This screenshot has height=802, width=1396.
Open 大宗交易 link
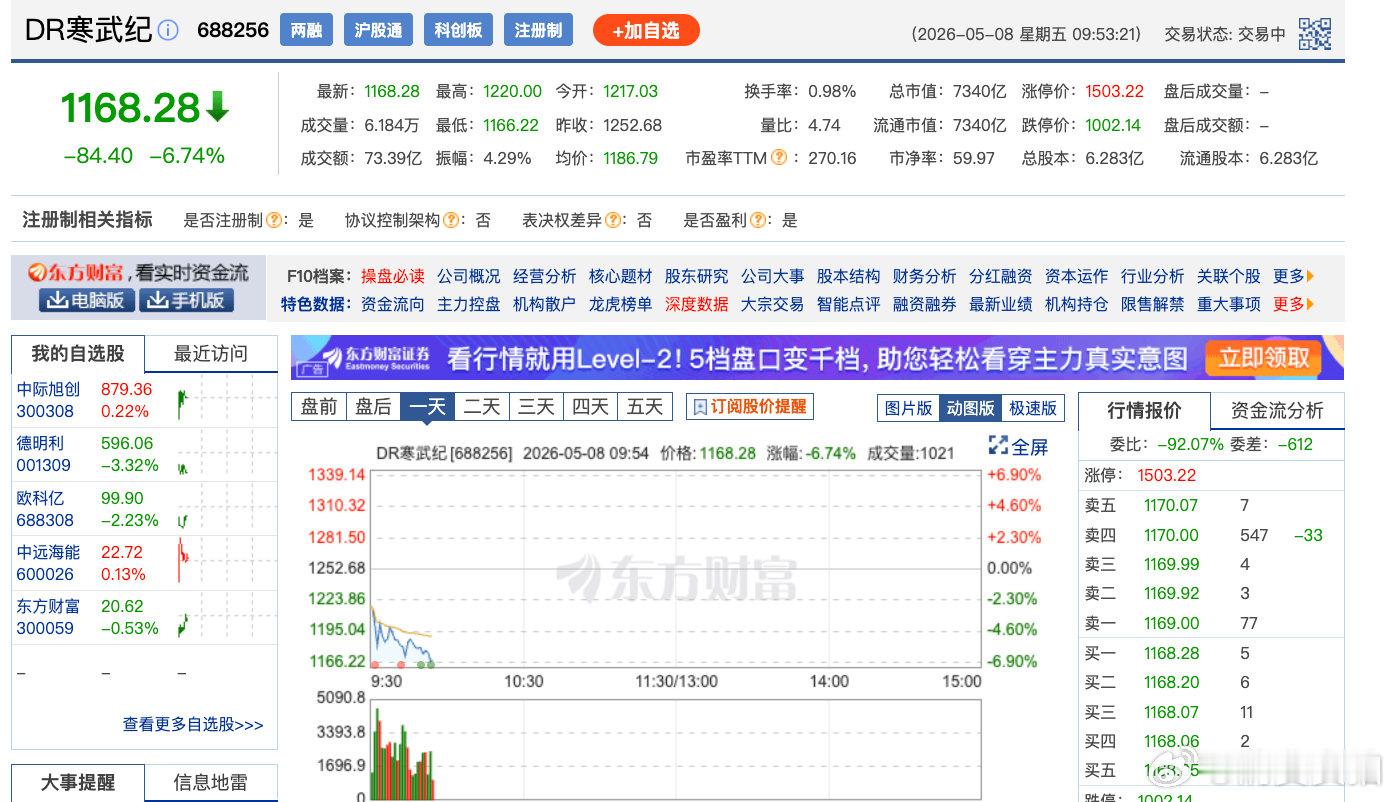point(772,304)
